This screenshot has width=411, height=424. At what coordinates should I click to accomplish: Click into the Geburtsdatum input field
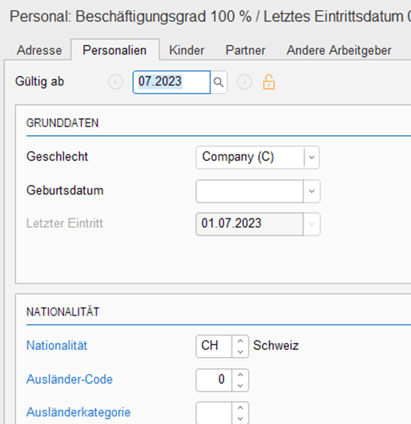250,191
